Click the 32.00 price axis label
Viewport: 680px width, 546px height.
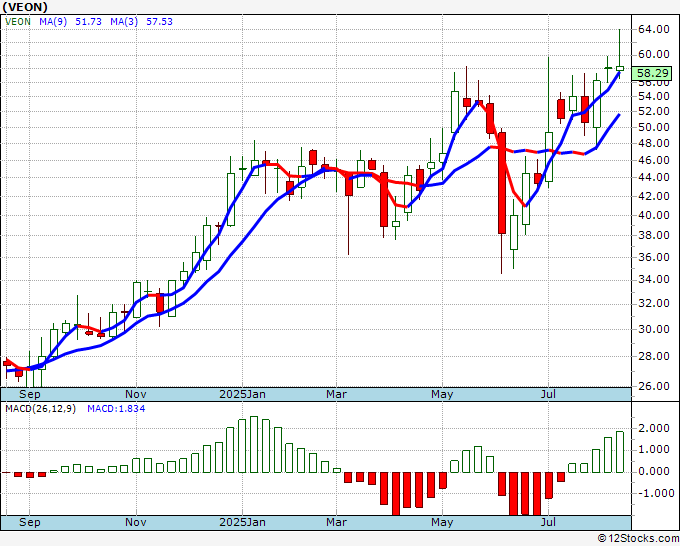click(x=654, y=303)
